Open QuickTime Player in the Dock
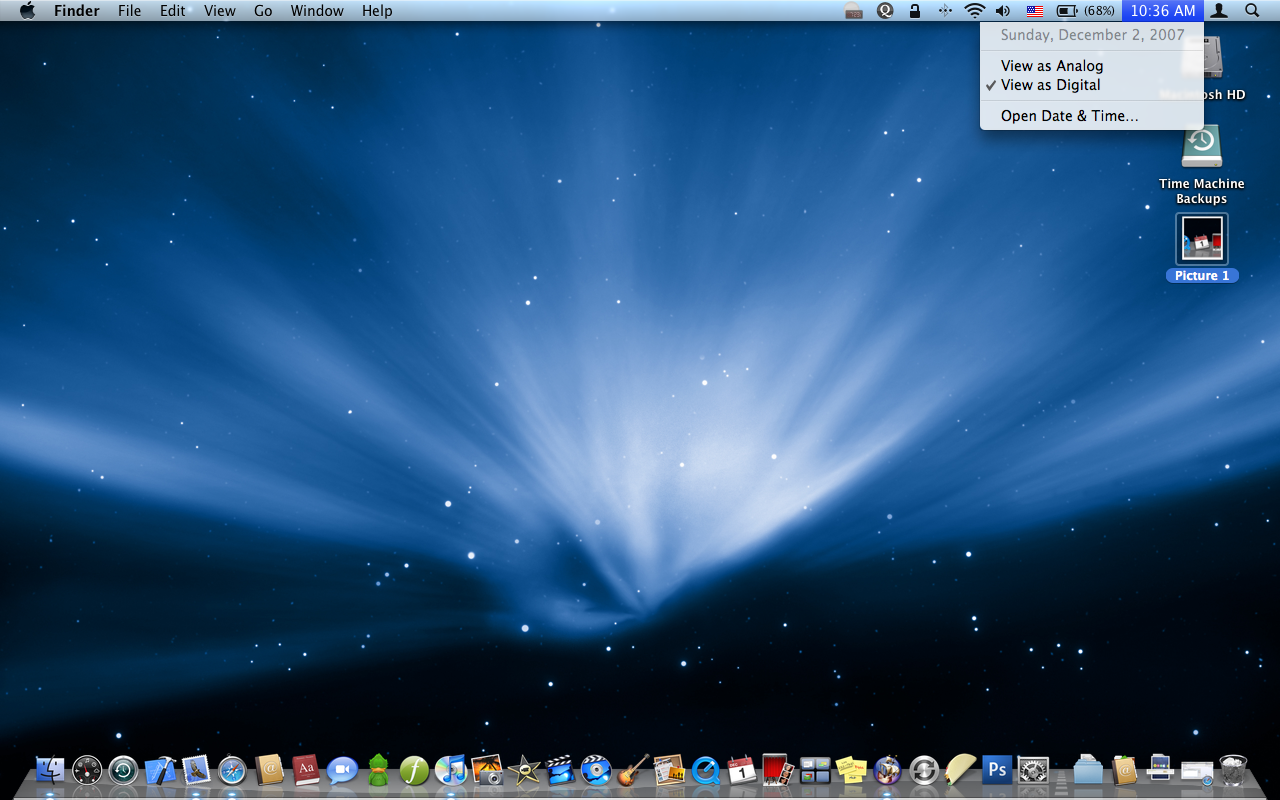 tap(706, 770)
